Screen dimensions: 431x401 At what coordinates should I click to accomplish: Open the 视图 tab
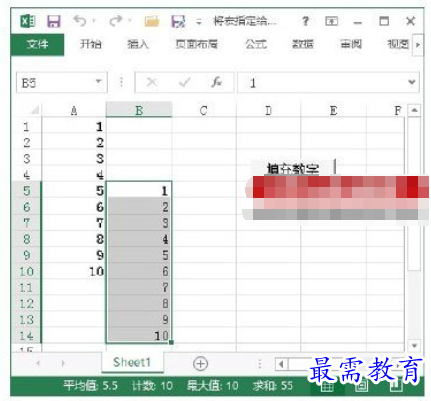point(398,44)
